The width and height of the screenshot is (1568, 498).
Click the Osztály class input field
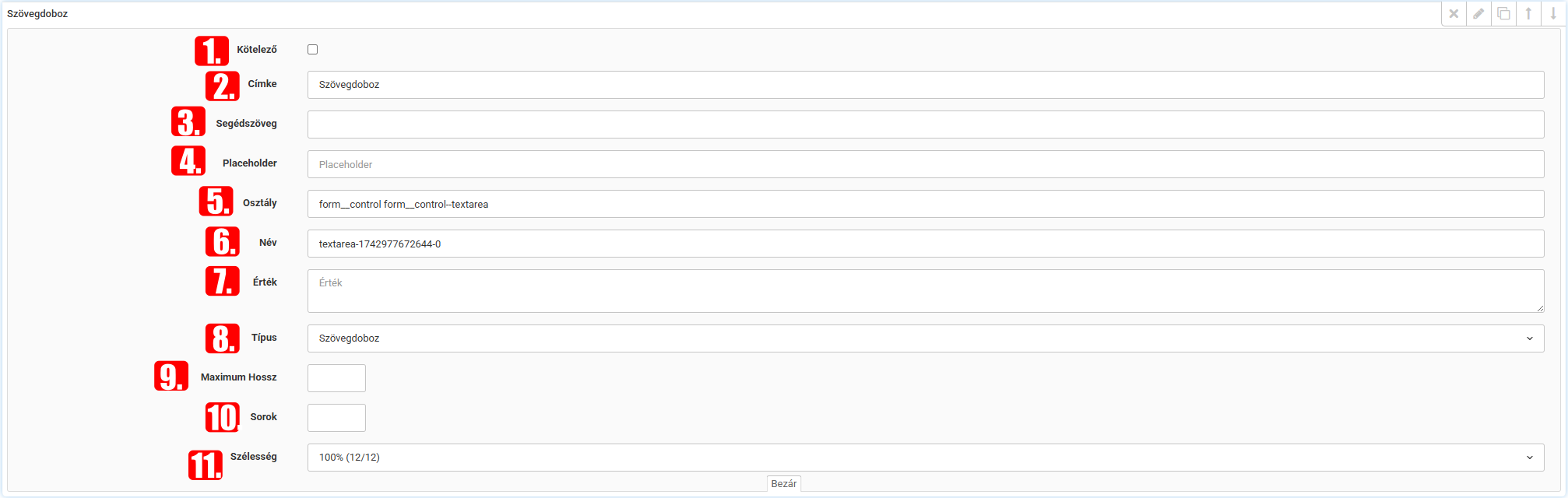point(925,204)
